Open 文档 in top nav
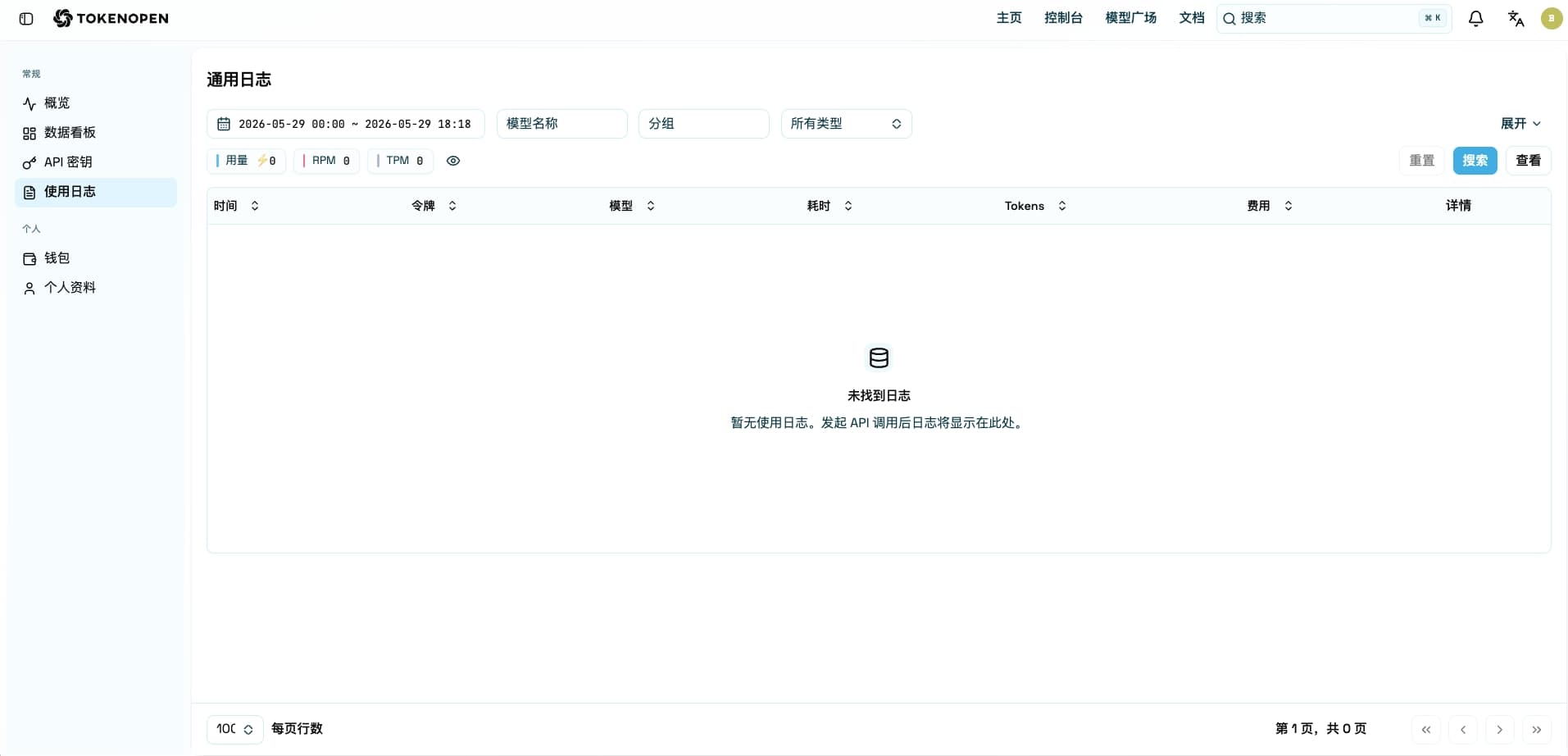This screenshot has width=1568, height=756. tap(1192, 18)
